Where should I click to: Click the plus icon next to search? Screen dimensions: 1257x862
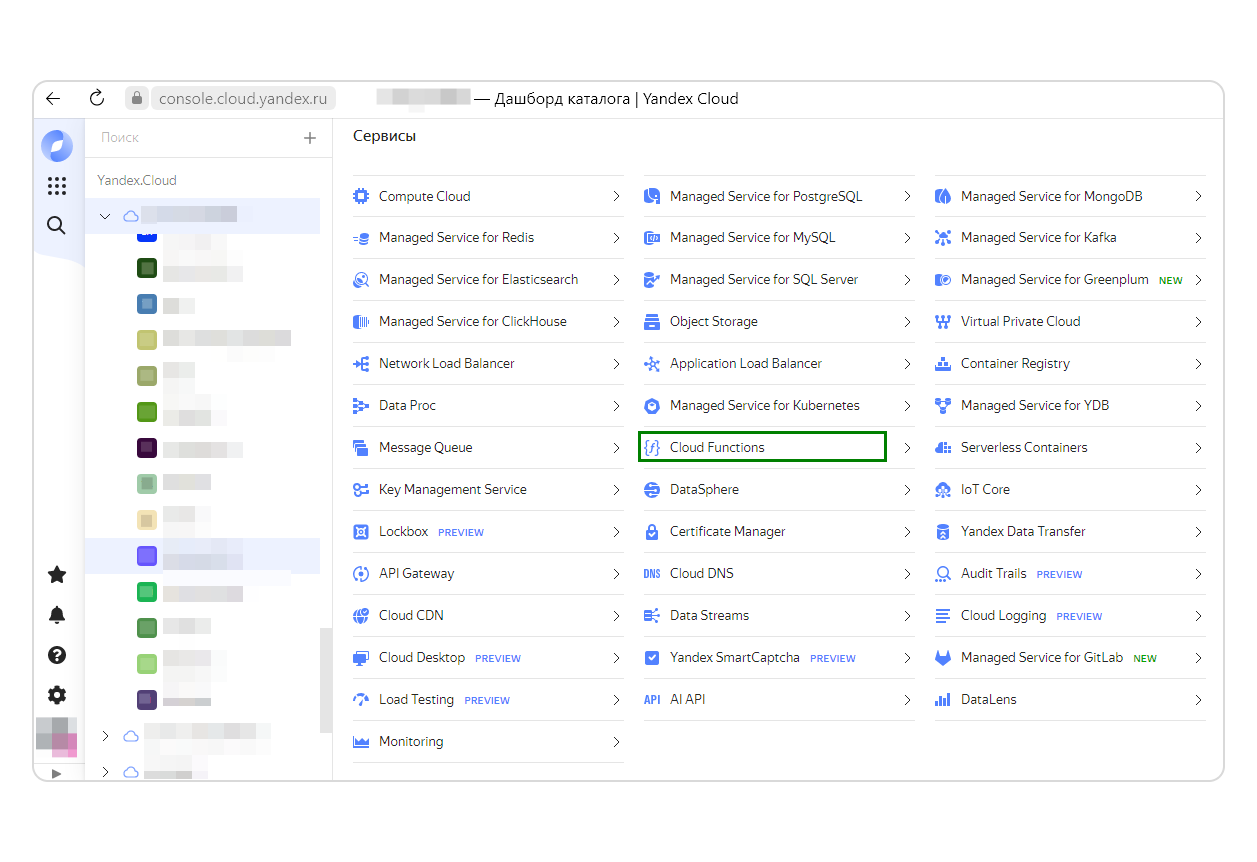tap(310, 138)
